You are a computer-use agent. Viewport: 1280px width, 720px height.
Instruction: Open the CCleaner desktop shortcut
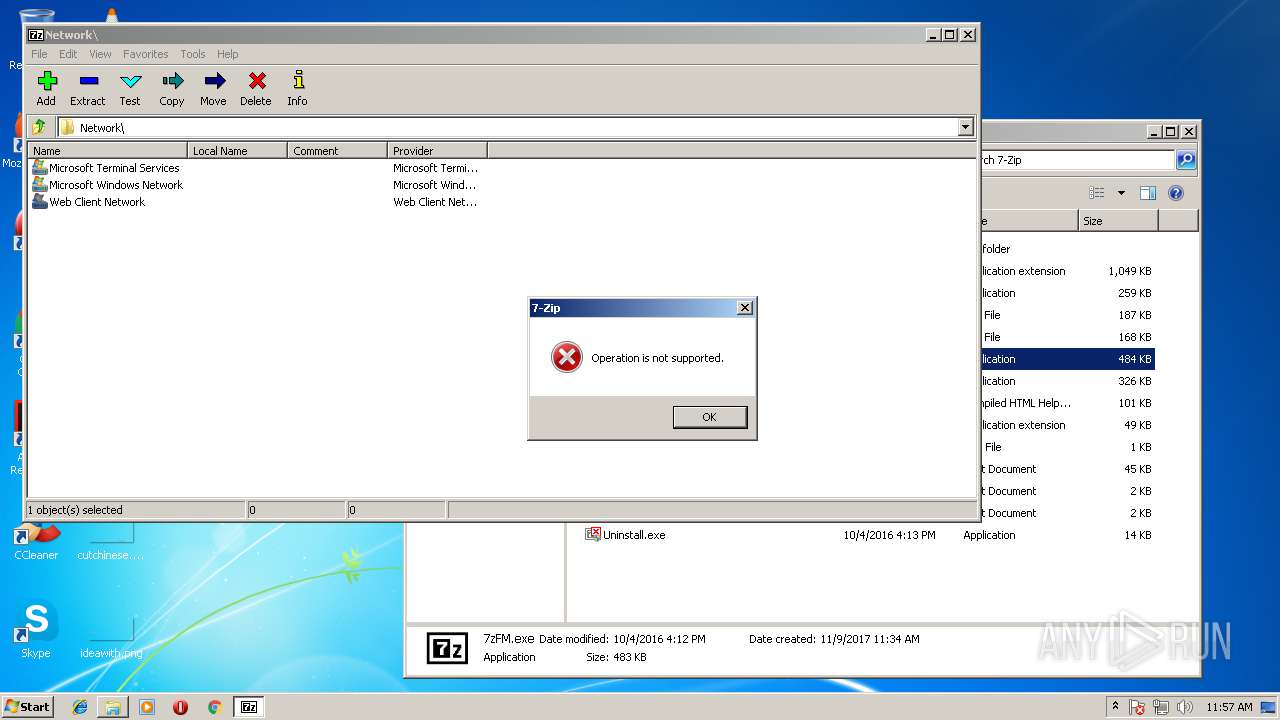tap(36, 543)
